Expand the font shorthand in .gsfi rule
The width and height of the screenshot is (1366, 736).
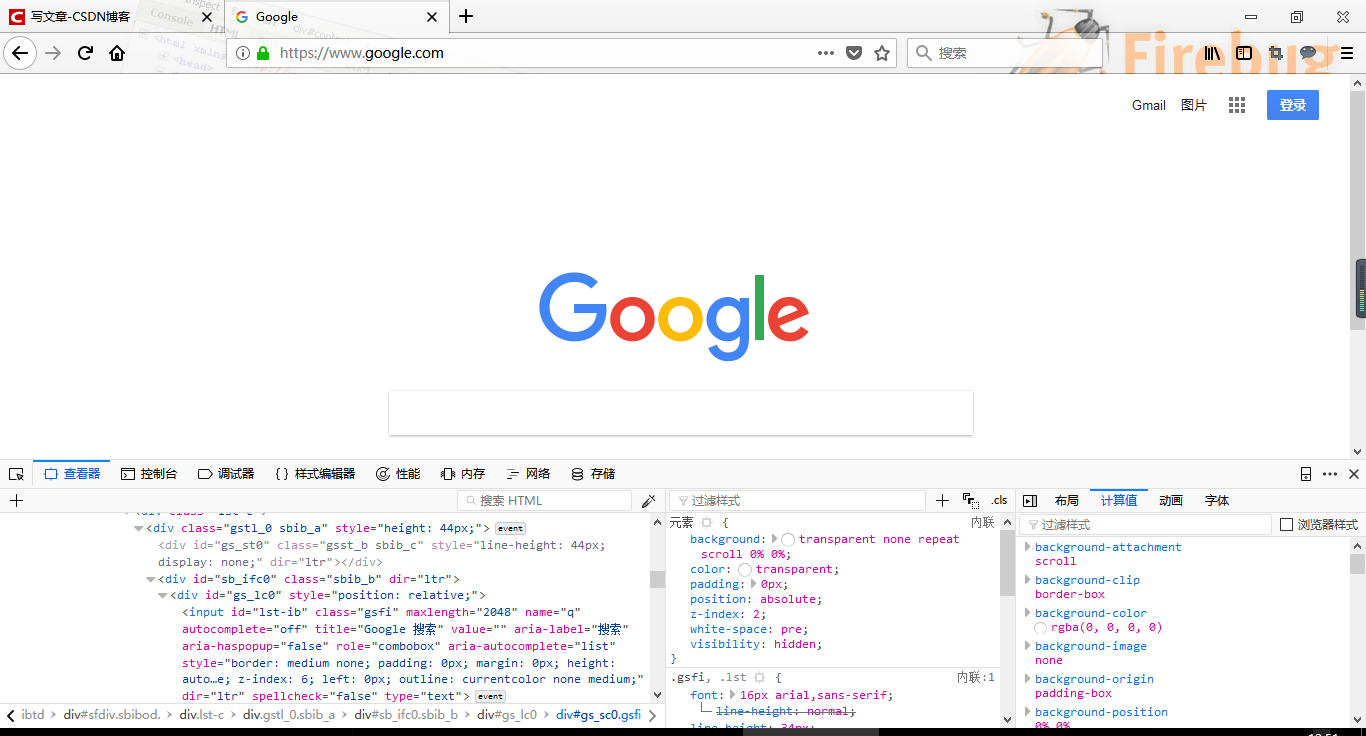[x=732, y=695]
